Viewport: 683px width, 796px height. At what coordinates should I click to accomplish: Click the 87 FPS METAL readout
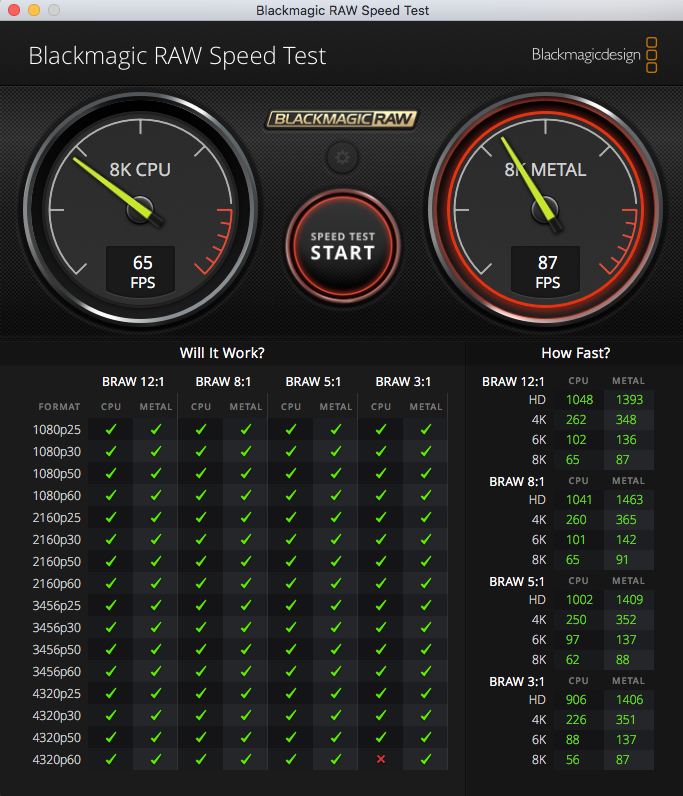[x=547, y=272]
